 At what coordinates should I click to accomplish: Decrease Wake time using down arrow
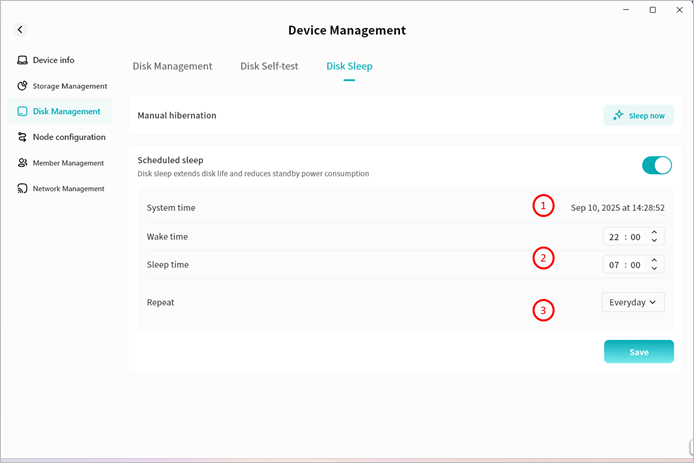(654, 241)
